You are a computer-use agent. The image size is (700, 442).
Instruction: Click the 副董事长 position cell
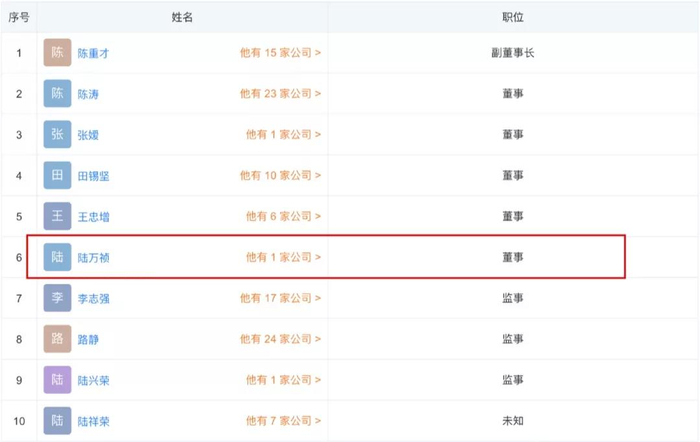pos(512,53)
